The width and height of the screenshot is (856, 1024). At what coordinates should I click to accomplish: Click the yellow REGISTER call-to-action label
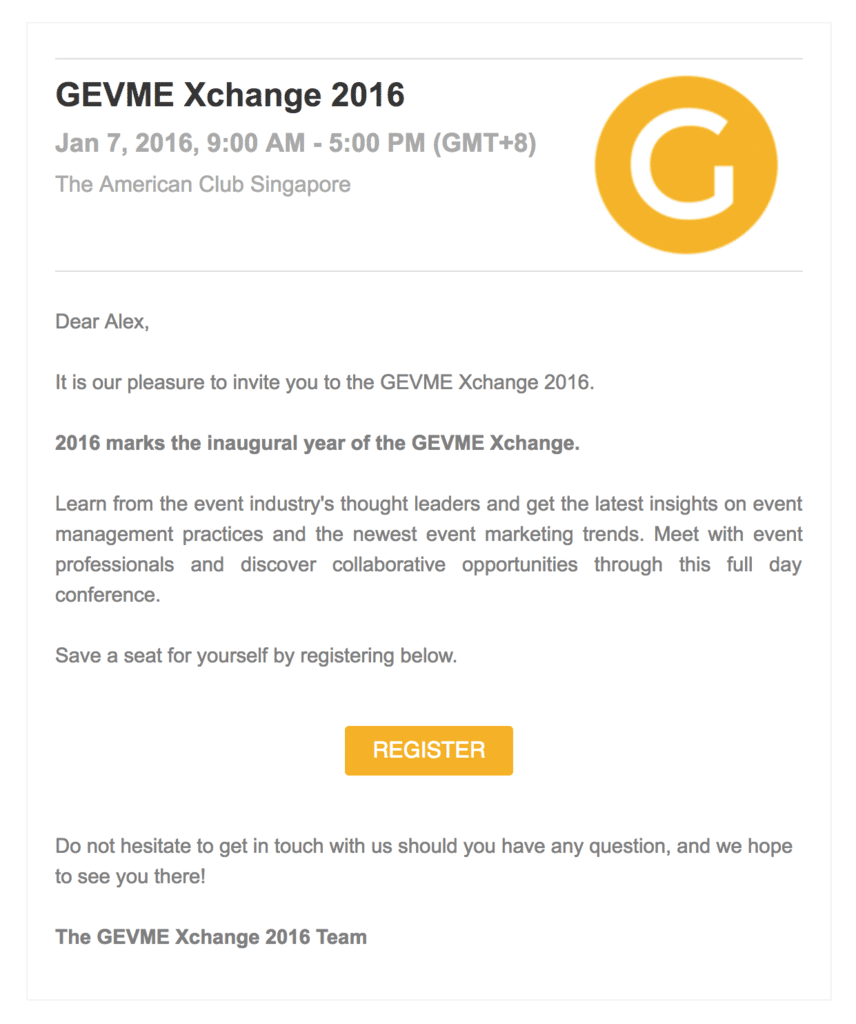pyautogui.click(x=428, y=749)
